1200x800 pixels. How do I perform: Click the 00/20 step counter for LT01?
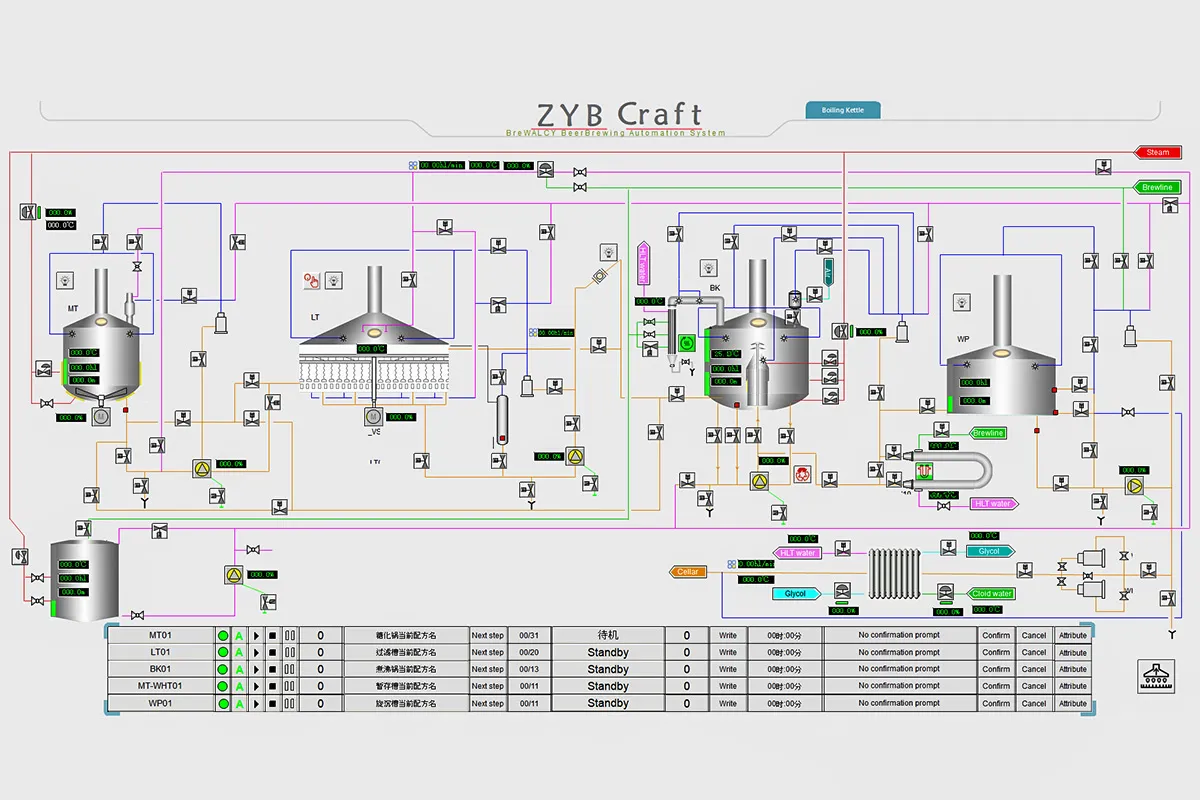coord(529,652)
